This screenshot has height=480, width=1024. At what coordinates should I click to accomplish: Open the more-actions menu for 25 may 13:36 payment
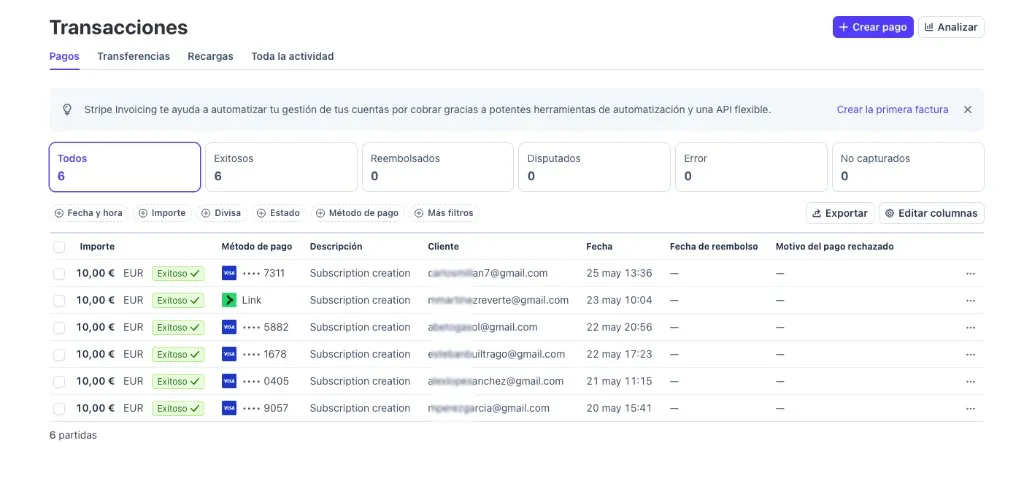click(x=970, y=274)
